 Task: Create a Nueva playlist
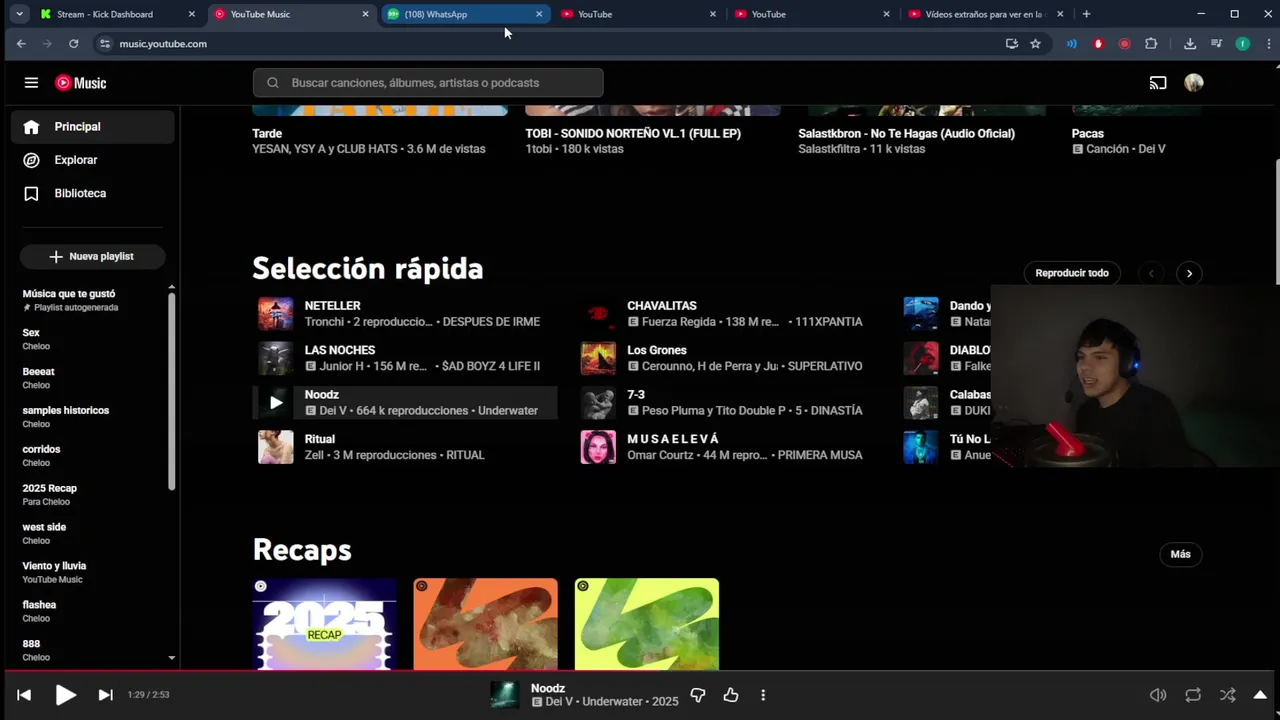point(91,257)
